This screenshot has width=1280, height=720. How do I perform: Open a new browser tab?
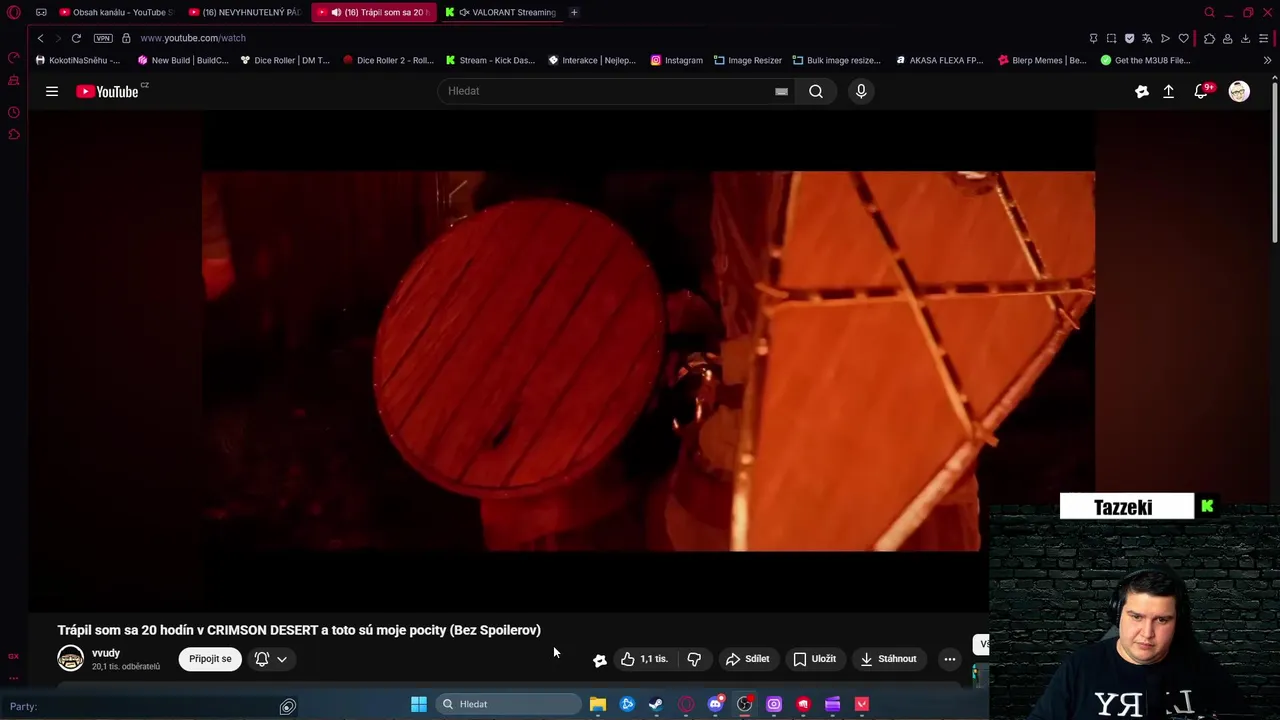coord(574,12)
